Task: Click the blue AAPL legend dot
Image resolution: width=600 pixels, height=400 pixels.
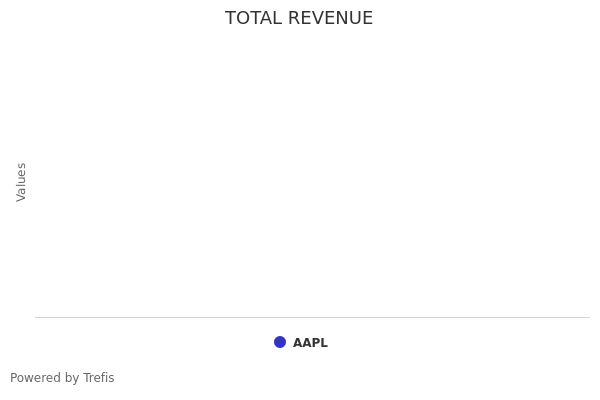Action: tap(280, 342)
